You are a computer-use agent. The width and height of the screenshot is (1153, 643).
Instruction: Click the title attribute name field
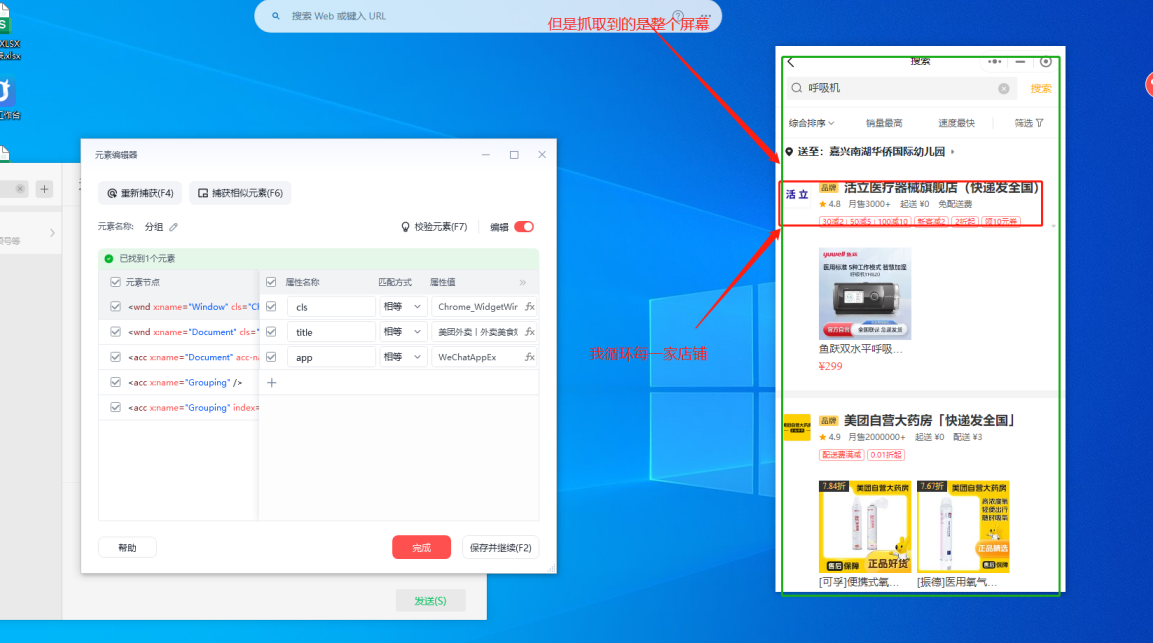tap(331, 332)
